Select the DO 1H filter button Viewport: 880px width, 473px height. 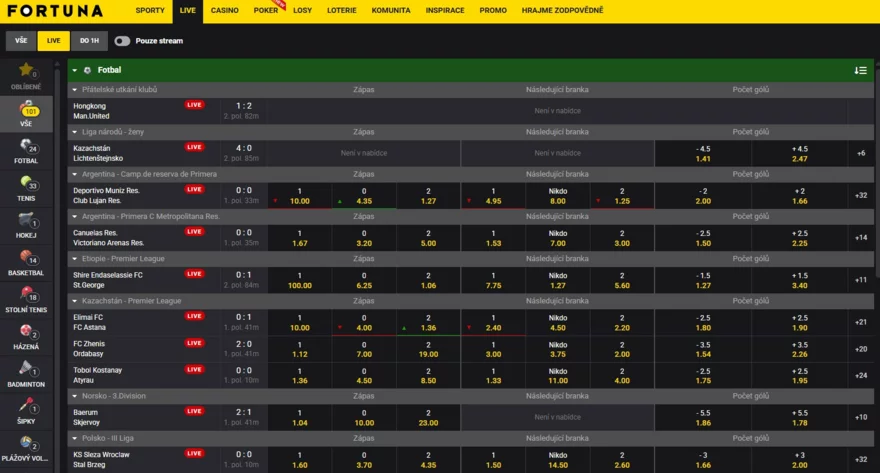pos(89,41)
